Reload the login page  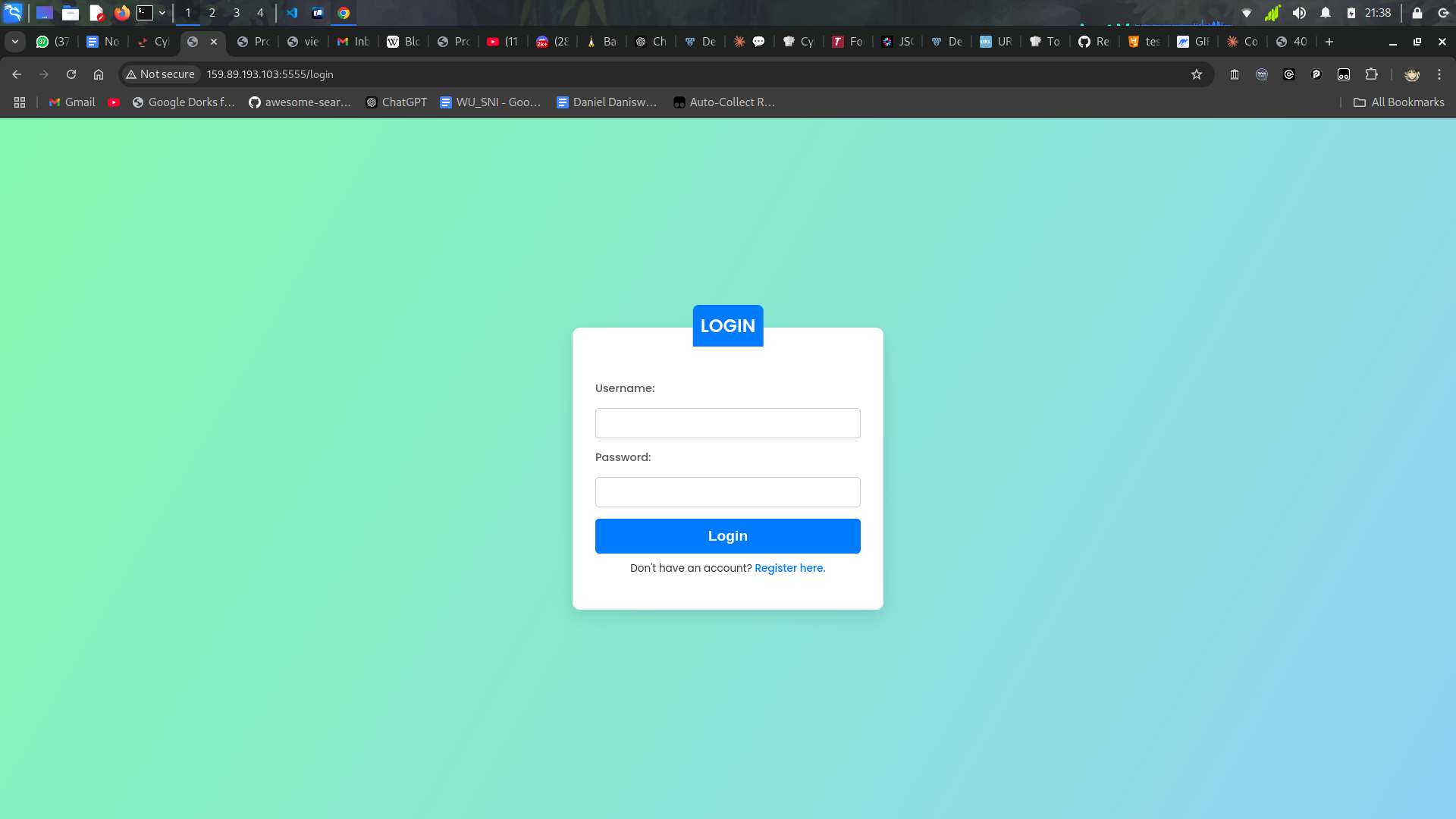pyautogui.click(x=71, y=74)
